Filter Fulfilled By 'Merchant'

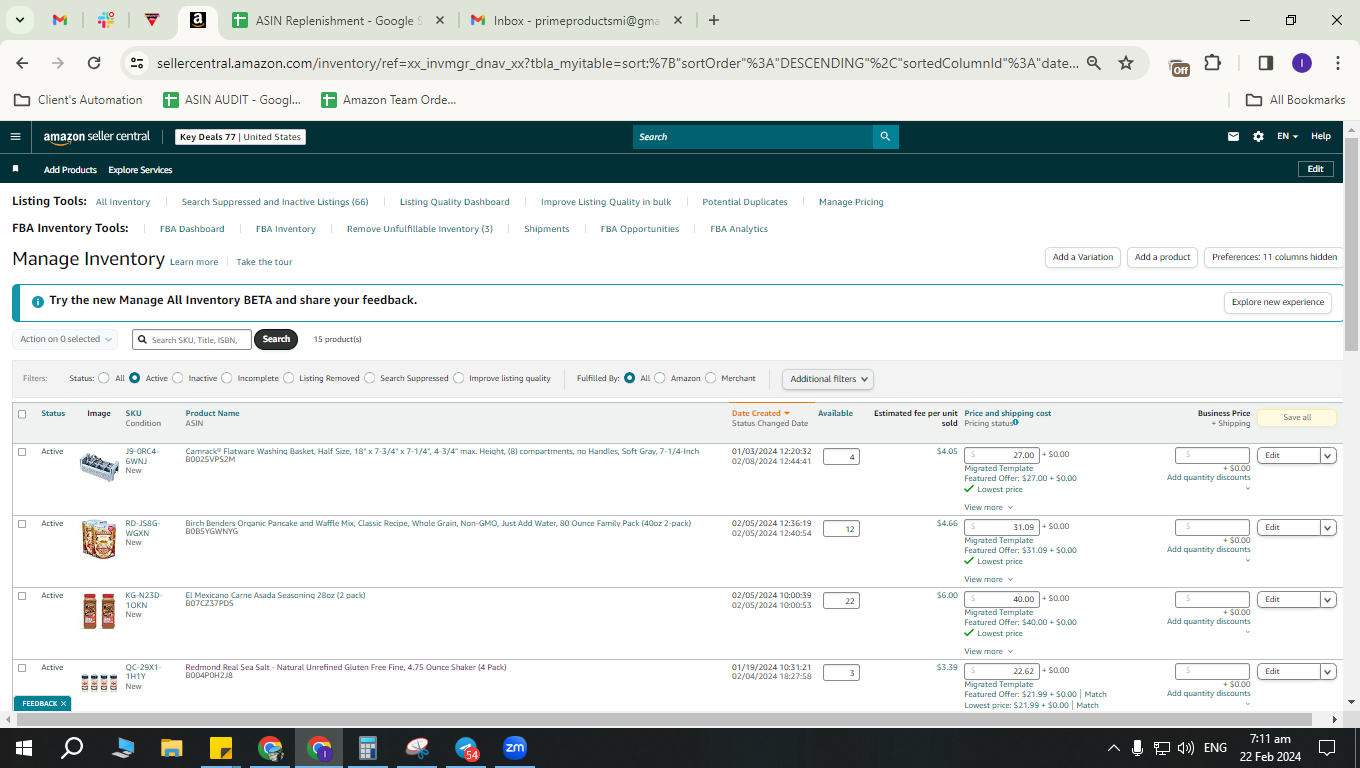[x=711, y=378]
